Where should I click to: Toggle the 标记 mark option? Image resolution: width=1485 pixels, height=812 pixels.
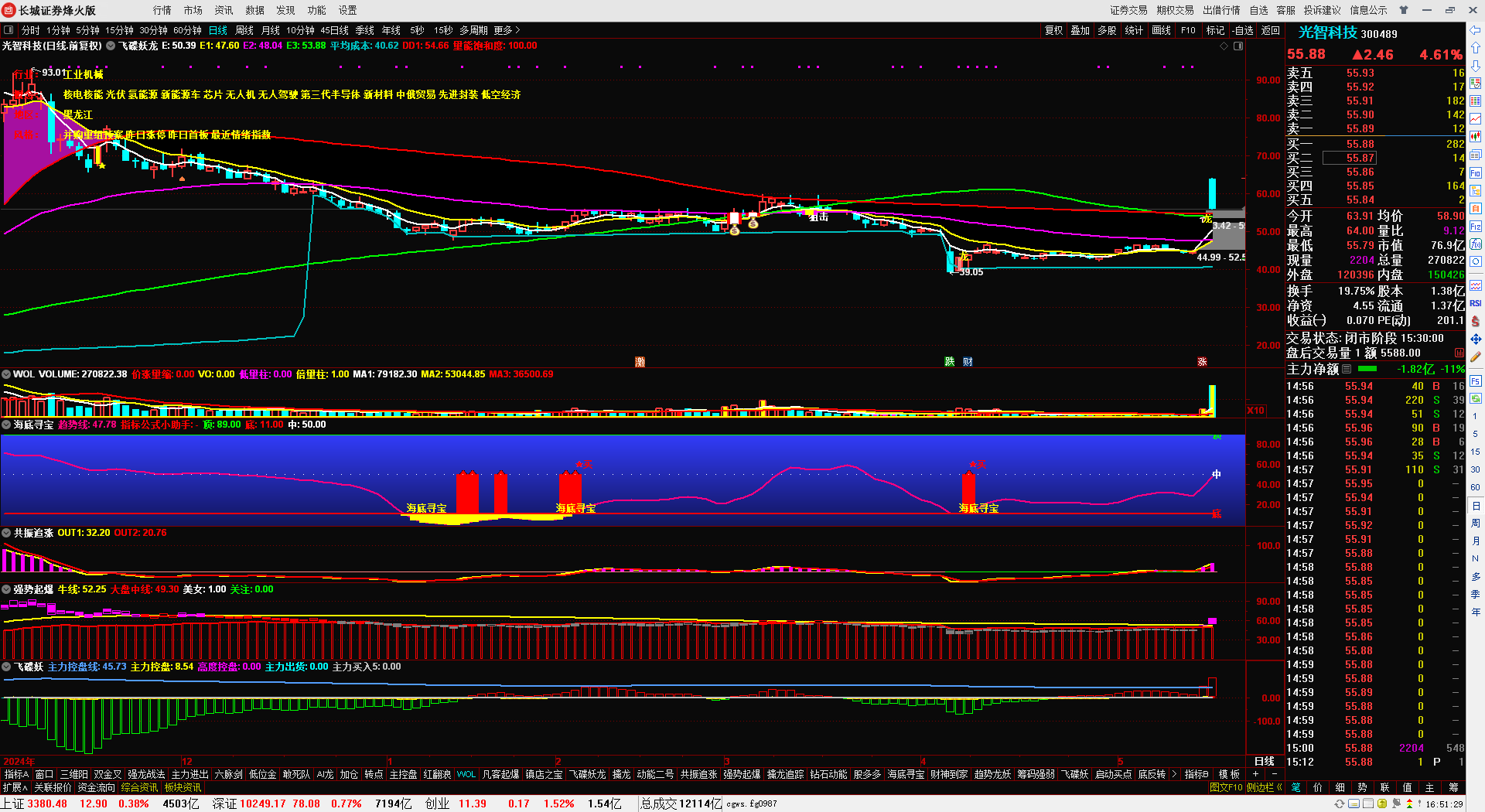point(1215,30)
